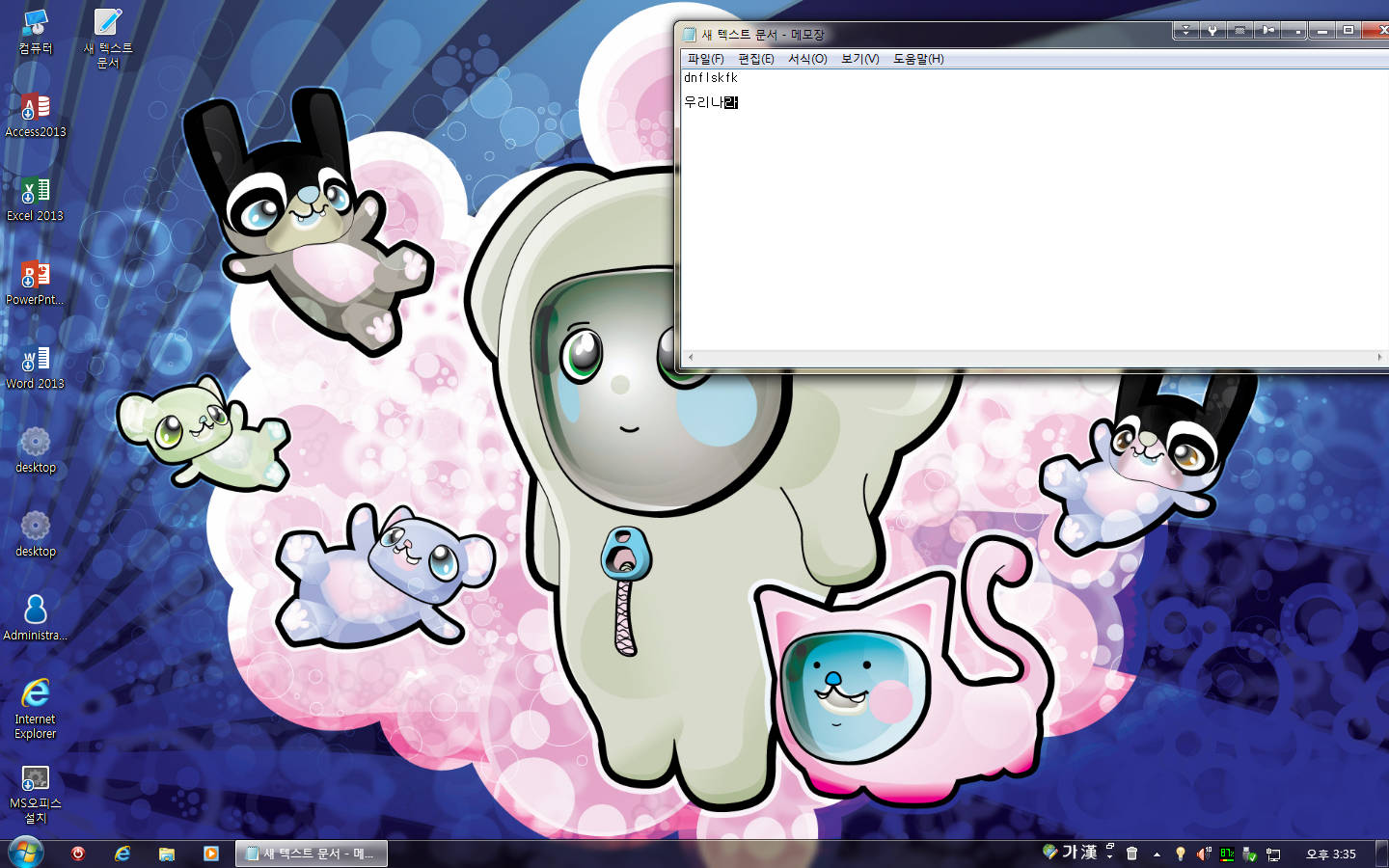Show hidden system tray icons
Image resolution: width=1389 pixels, height=868 pixels.
(x=1157, y=854)
